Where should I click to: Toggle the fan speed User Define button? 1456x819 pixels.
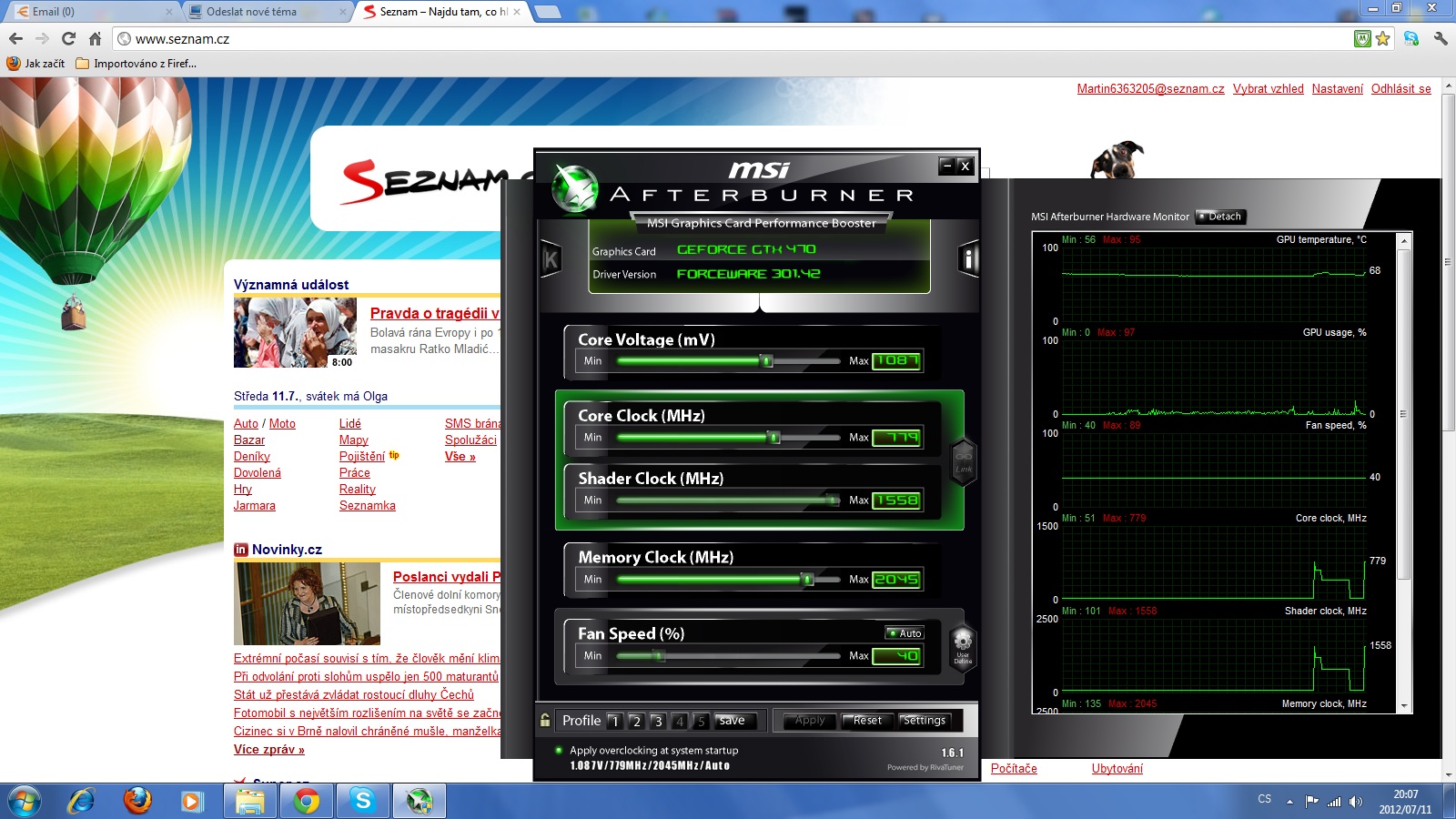[963, 647]
